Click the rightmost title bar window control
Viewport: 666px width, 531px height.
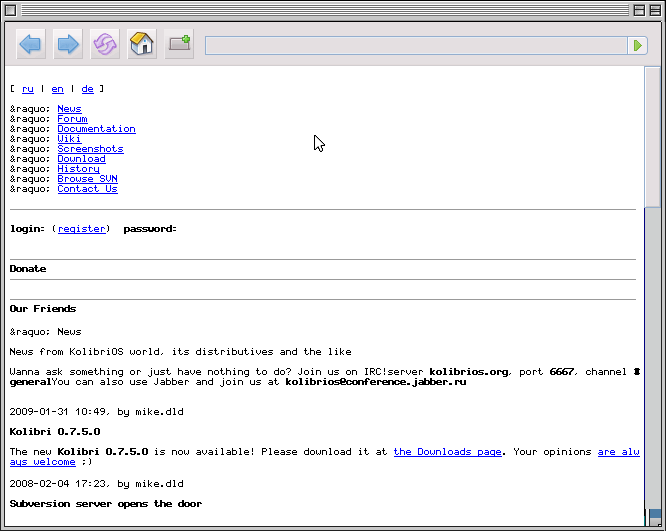point(655,10)
